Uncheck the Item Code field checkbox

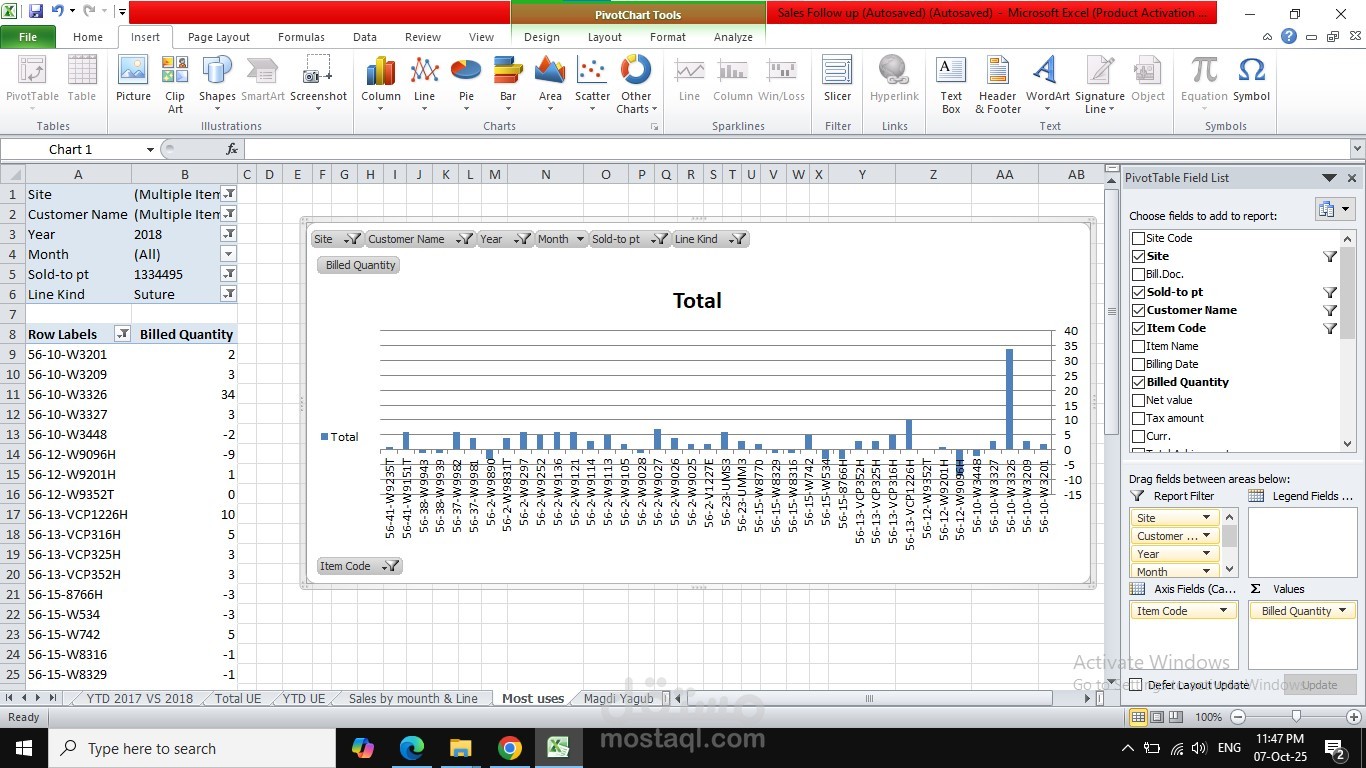coord(1138,328)
